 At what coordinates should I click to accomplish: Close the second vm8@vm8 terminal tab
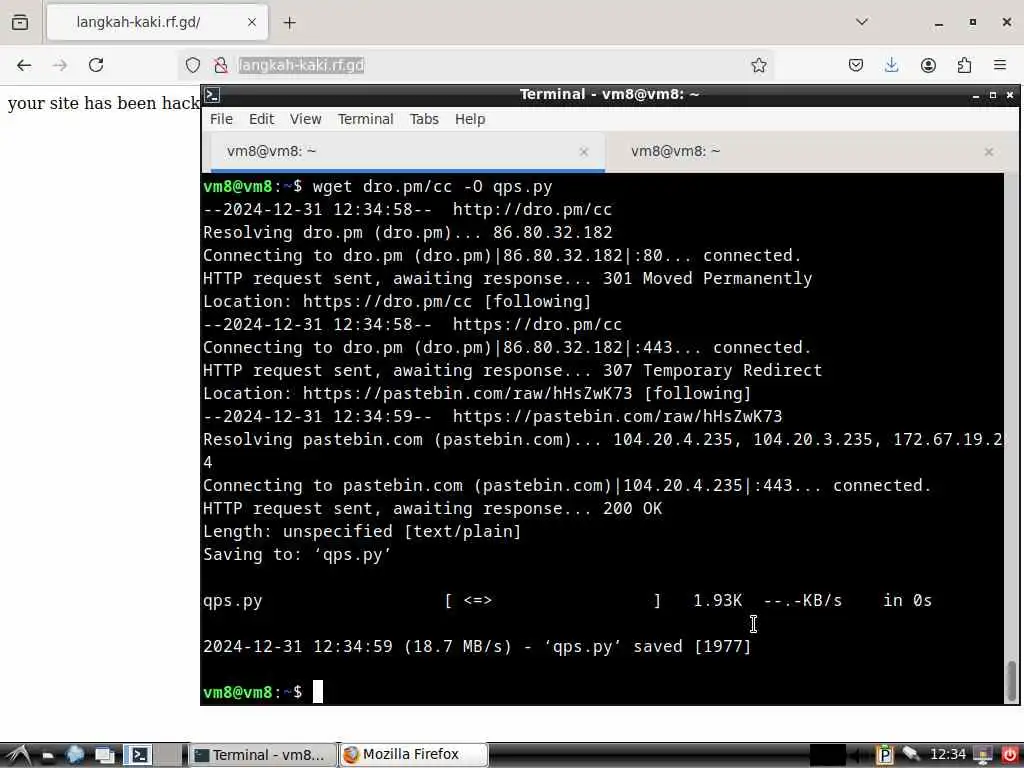[989, 152]
